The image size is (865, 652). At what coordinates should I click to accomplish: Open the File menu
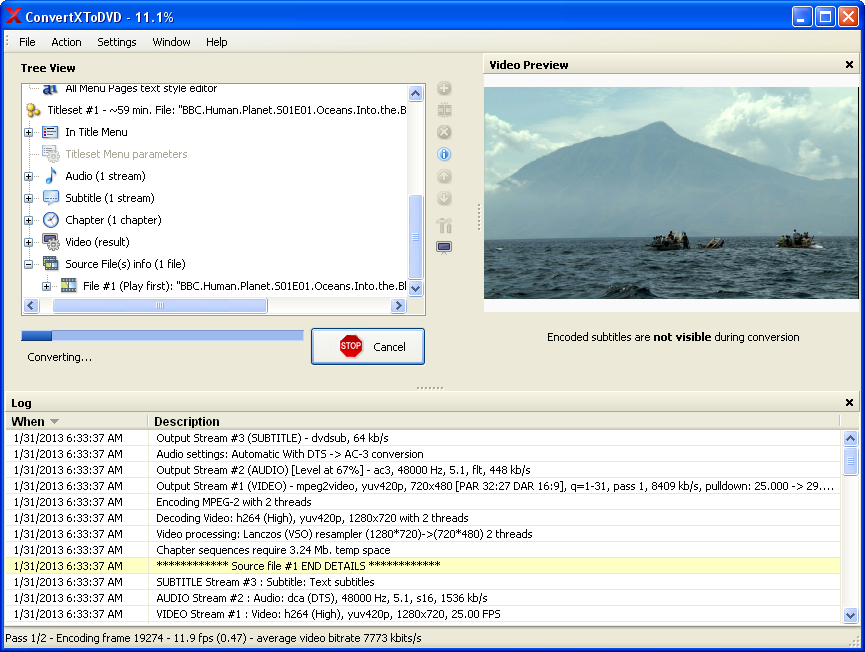tap(27, 42)
